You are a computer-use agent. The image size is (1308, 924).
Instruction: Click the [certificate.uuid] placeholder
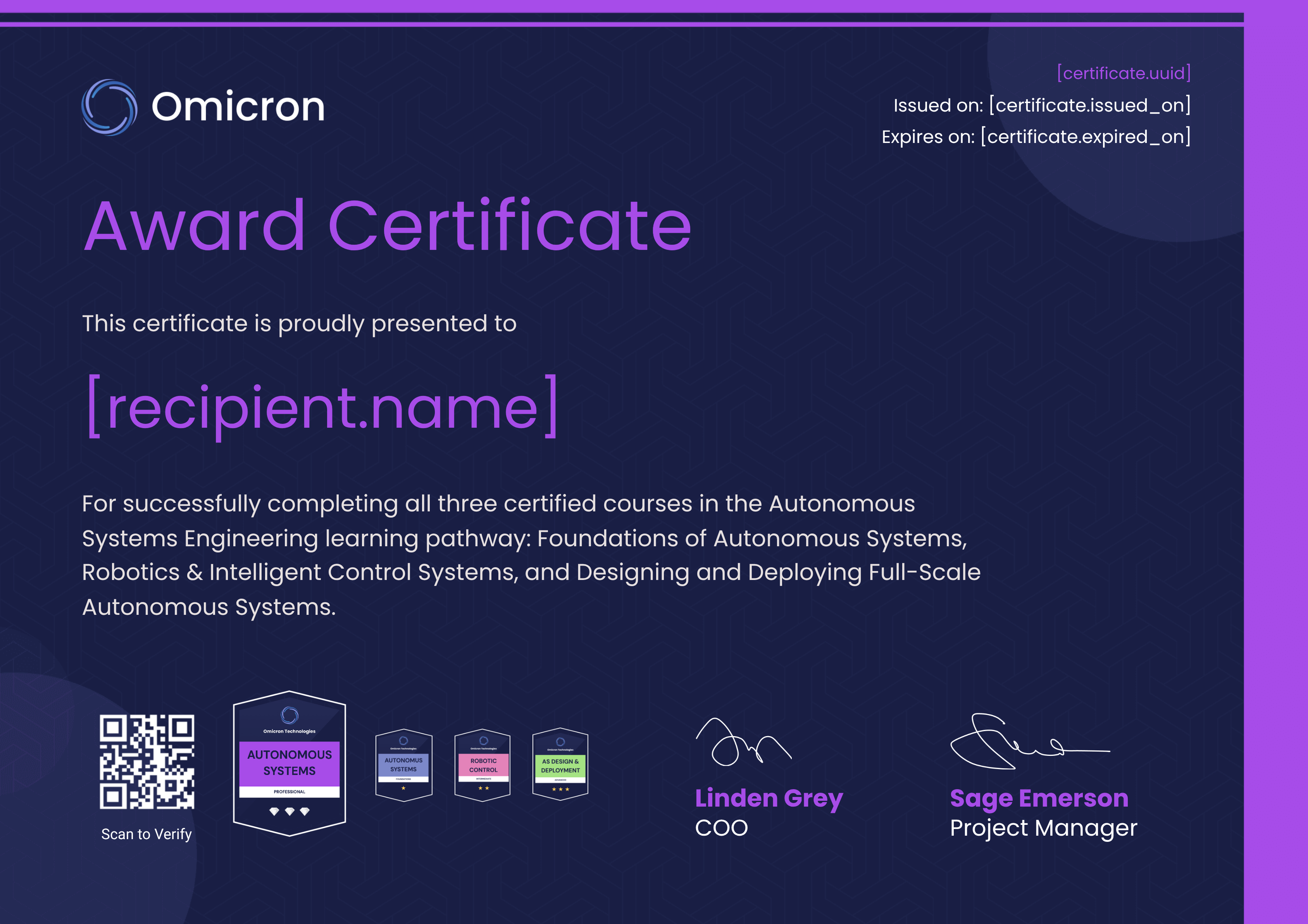pos(1124,73)
